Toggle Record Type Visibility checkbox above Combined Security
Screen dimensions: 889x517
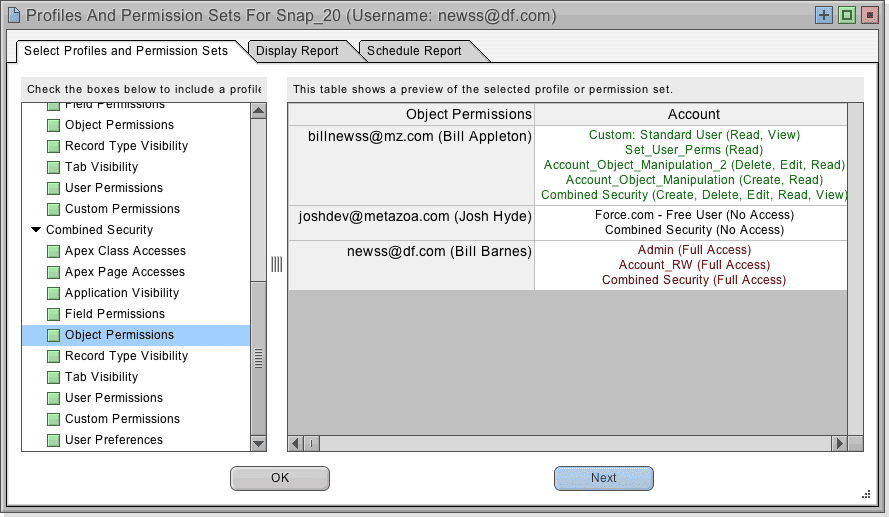click(53, 146)
